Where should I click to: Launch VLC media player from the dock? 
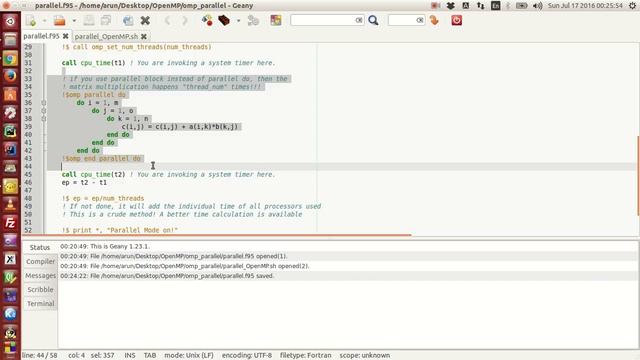10,204
